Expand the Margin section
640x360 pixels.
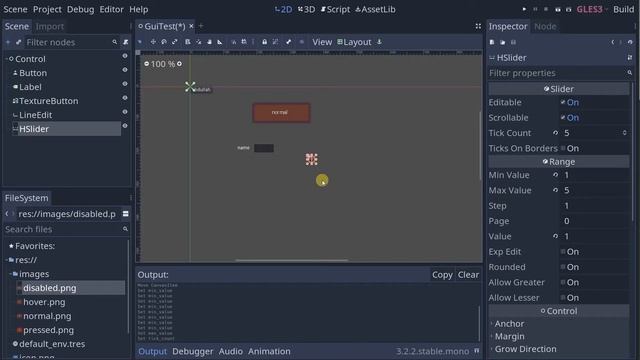click(509, 336)
